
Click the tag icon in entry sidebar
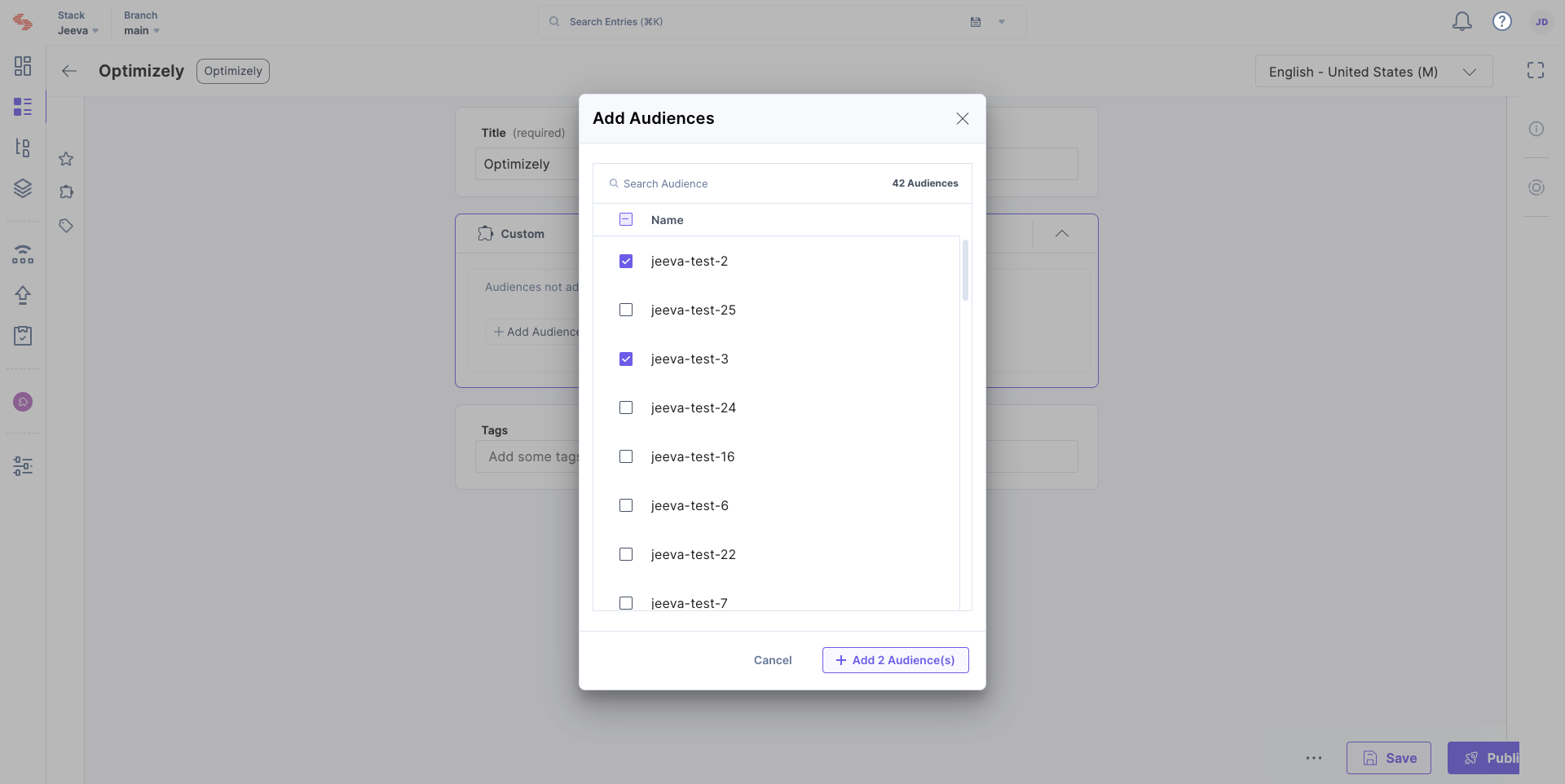pyautogui.click(x=66, y=226)
